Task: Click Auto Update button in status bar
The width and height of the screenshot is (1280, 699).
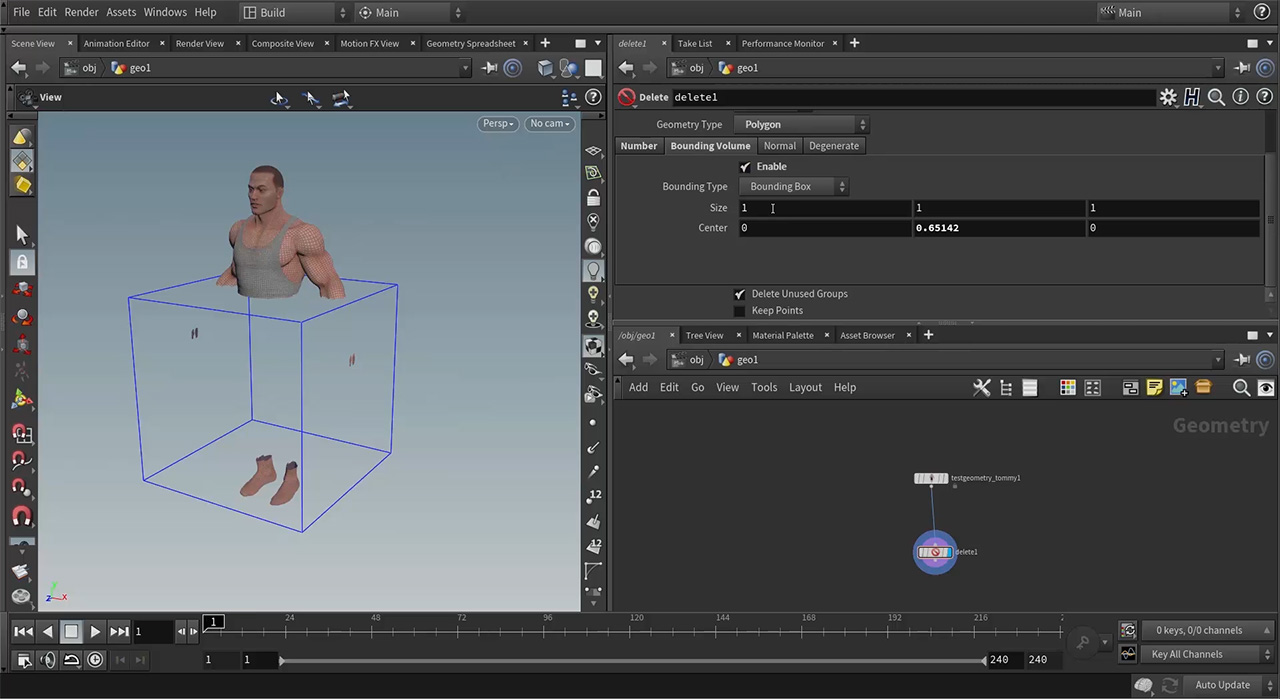Action: 1222,685
